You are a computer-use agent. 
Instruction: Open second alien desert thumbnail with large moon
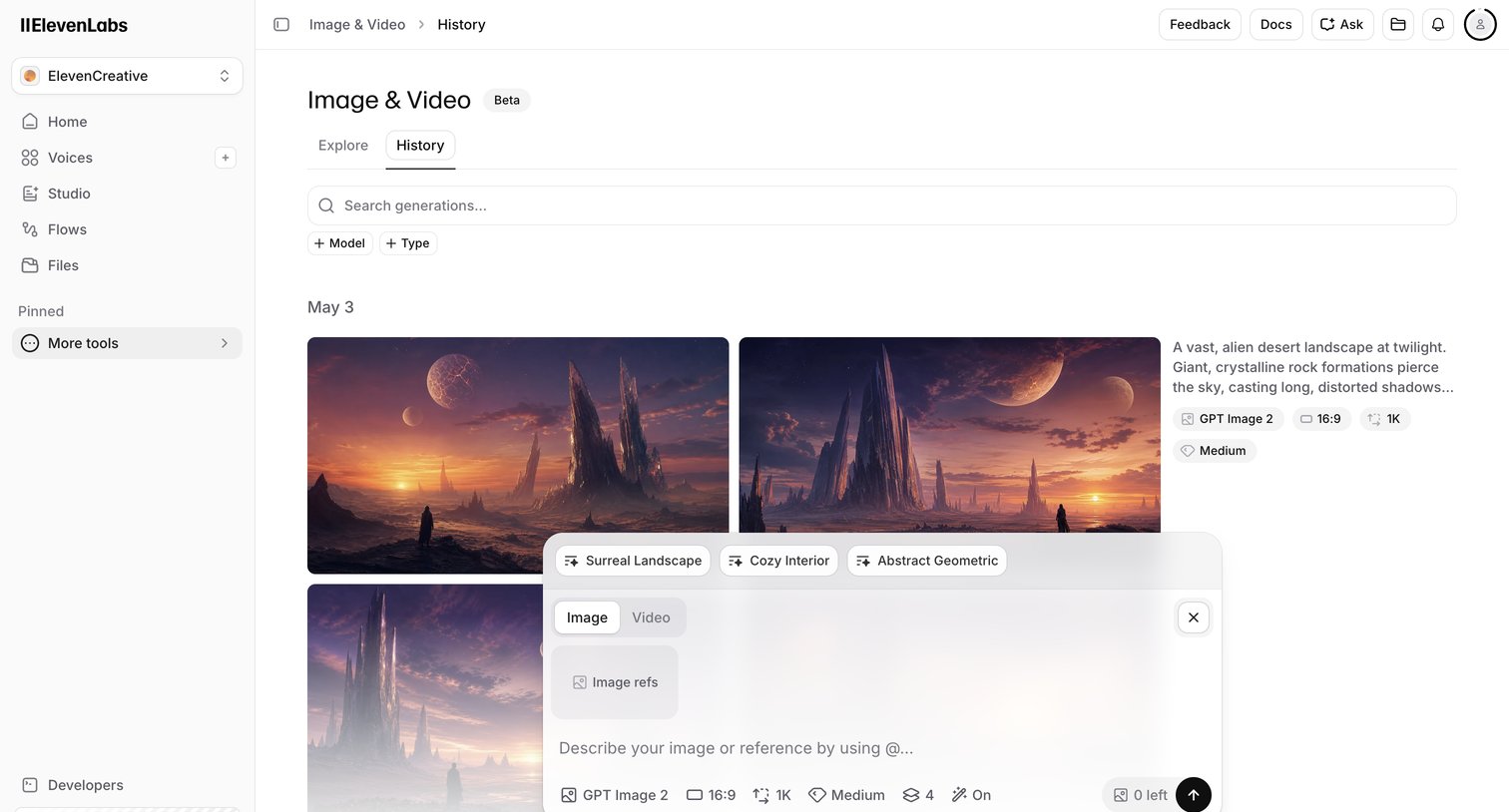click(x=949, y=435)
